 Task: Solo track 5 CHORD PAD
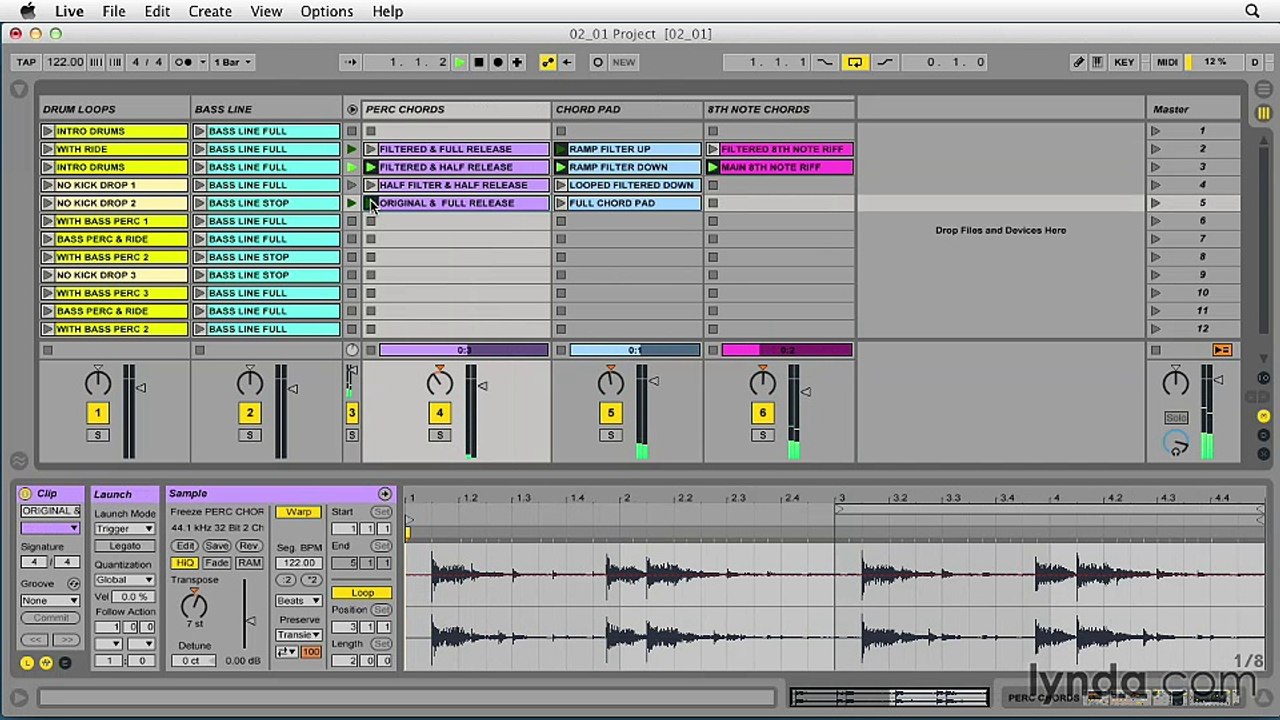610,435
